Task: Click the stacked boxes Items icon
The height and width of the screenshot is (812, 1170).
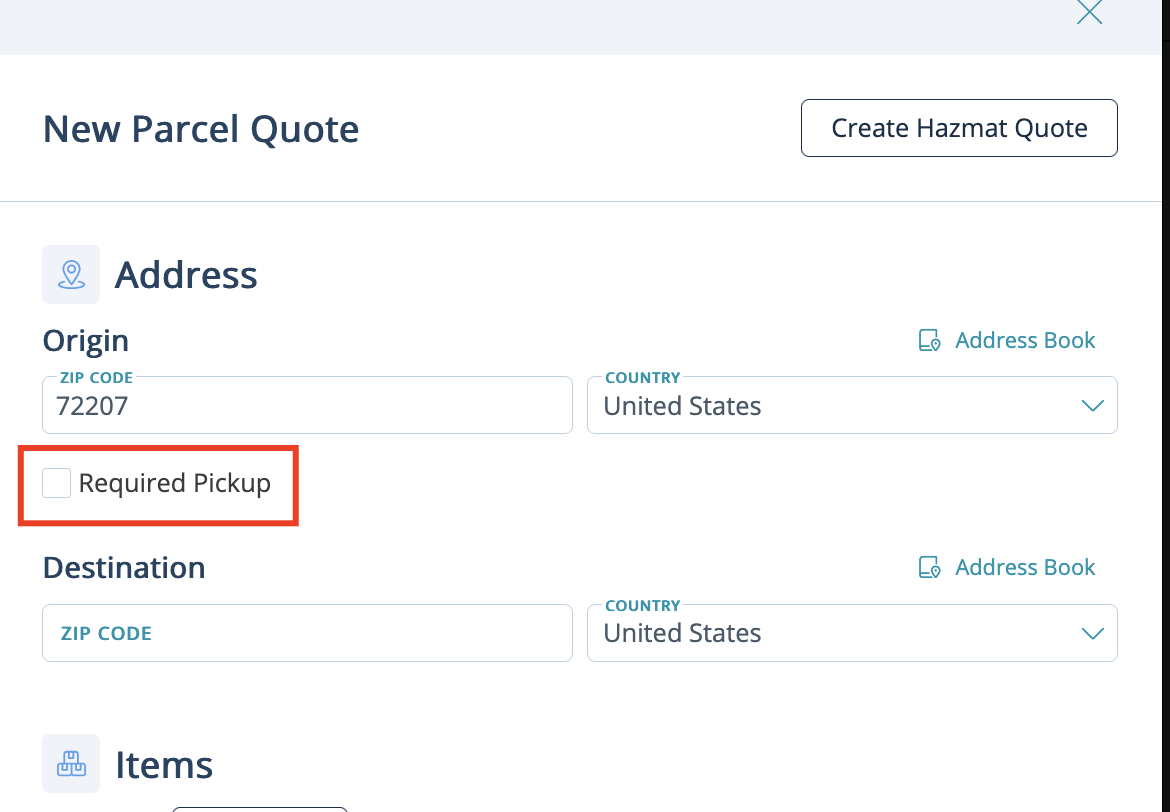Action: tap(71, 763)
